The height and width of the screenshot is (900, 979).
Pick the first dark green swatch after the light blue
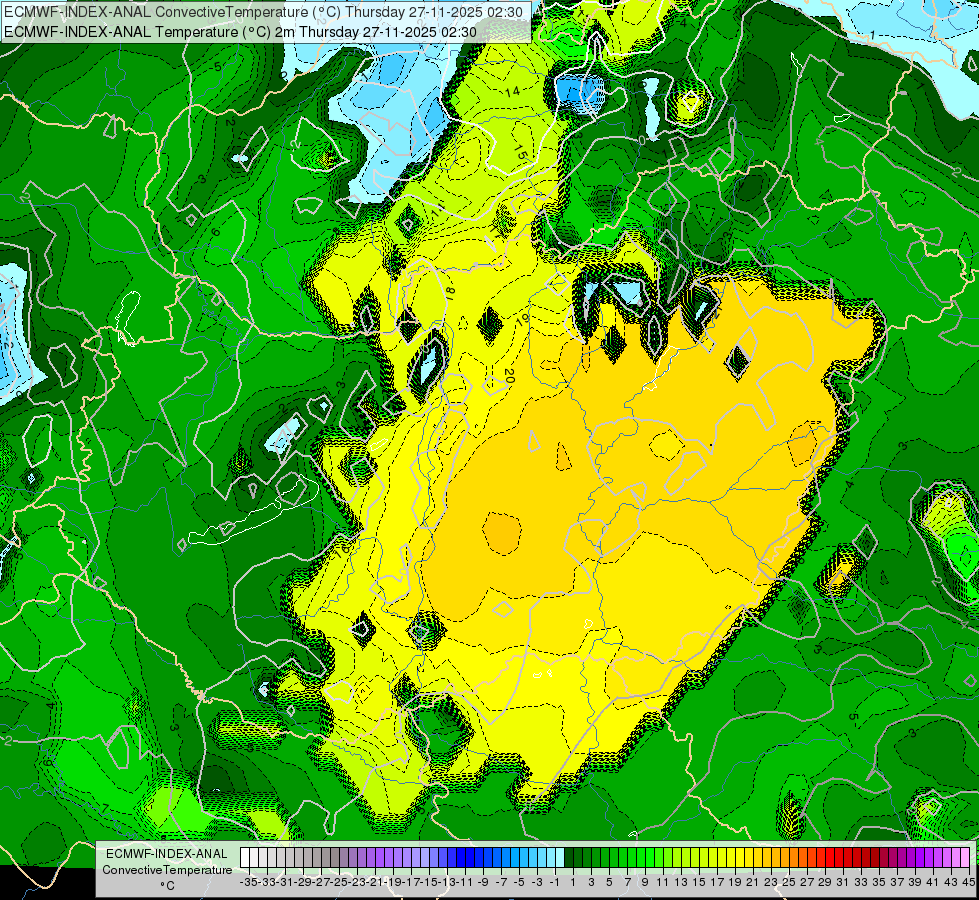(569, 858)
